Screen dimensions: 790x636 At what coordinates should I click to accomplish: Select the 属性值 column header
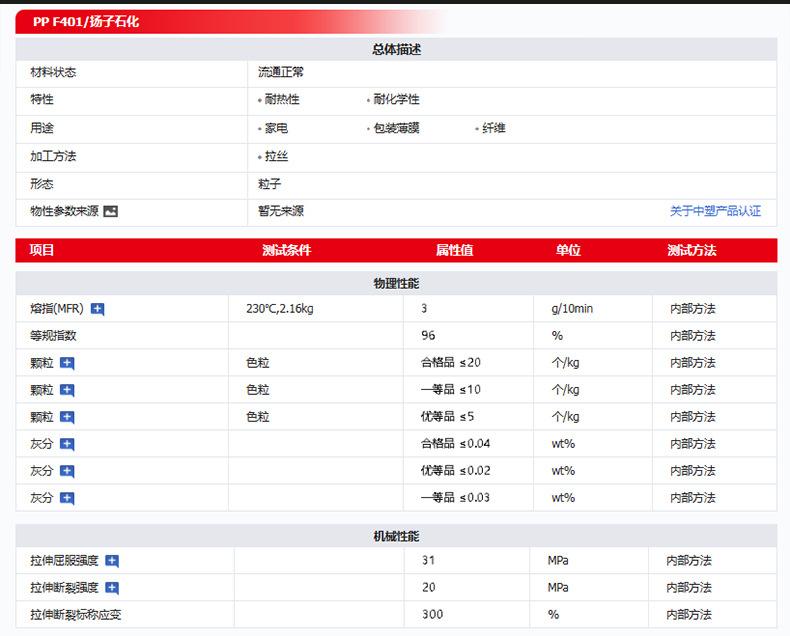[x=454, y=250]
